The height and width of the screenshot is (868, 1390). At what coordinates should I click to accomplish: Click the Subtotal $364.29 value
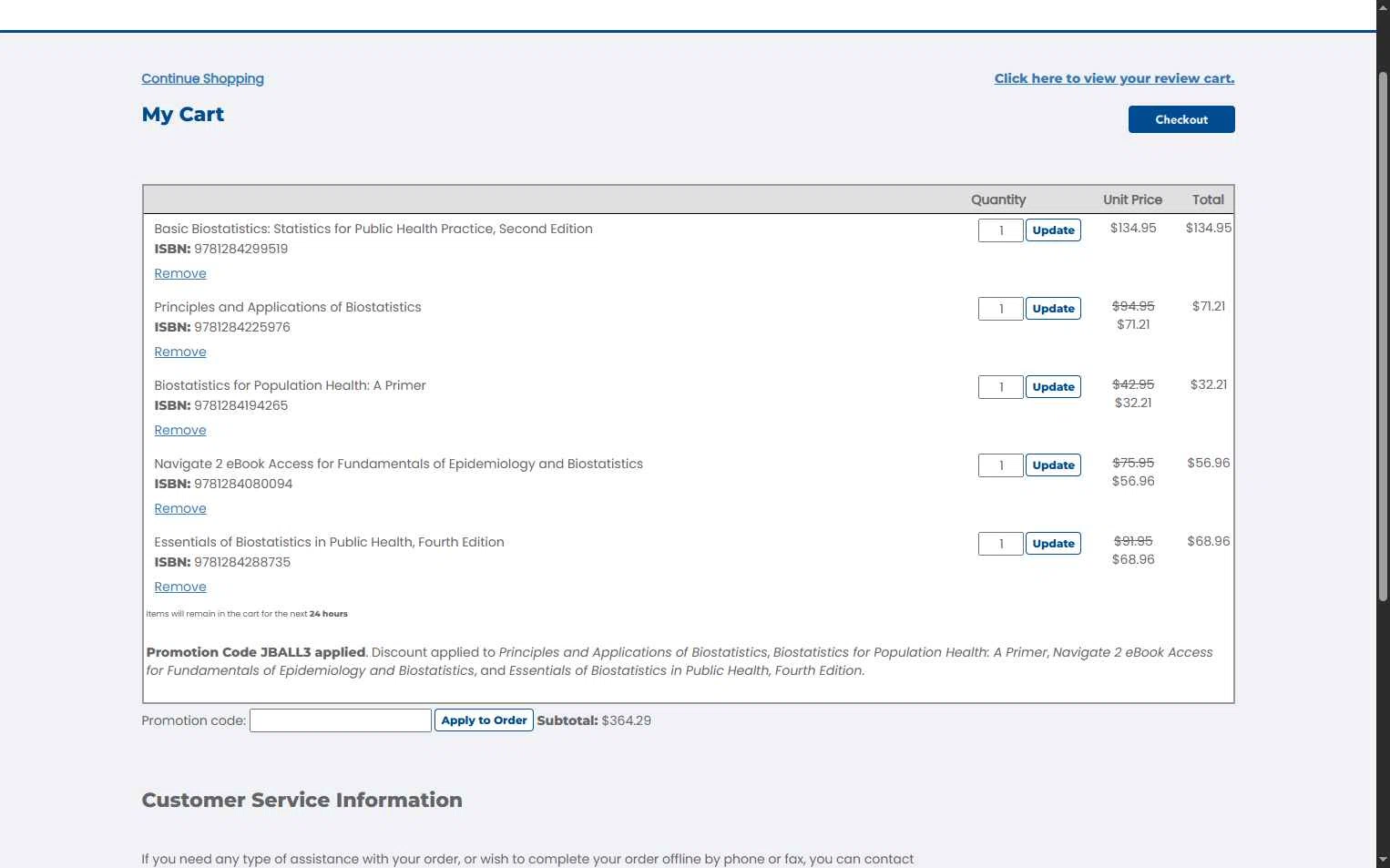point(627,720)
